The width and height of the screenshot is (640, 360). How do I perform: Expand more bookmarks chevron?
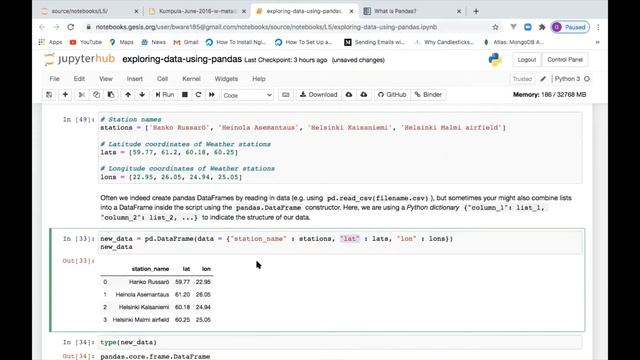pos(598,42)
